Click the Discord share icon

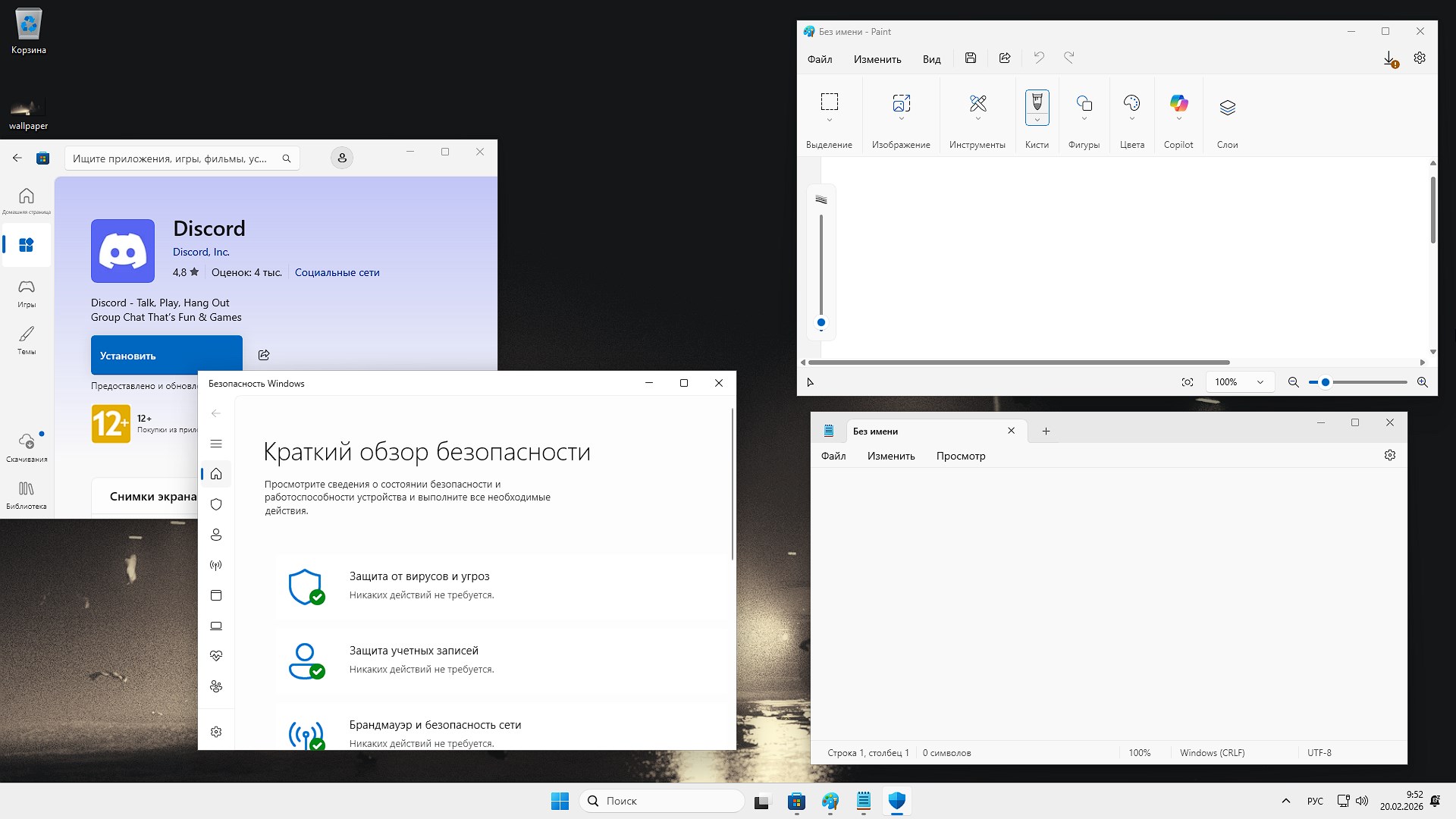[264, 355]
